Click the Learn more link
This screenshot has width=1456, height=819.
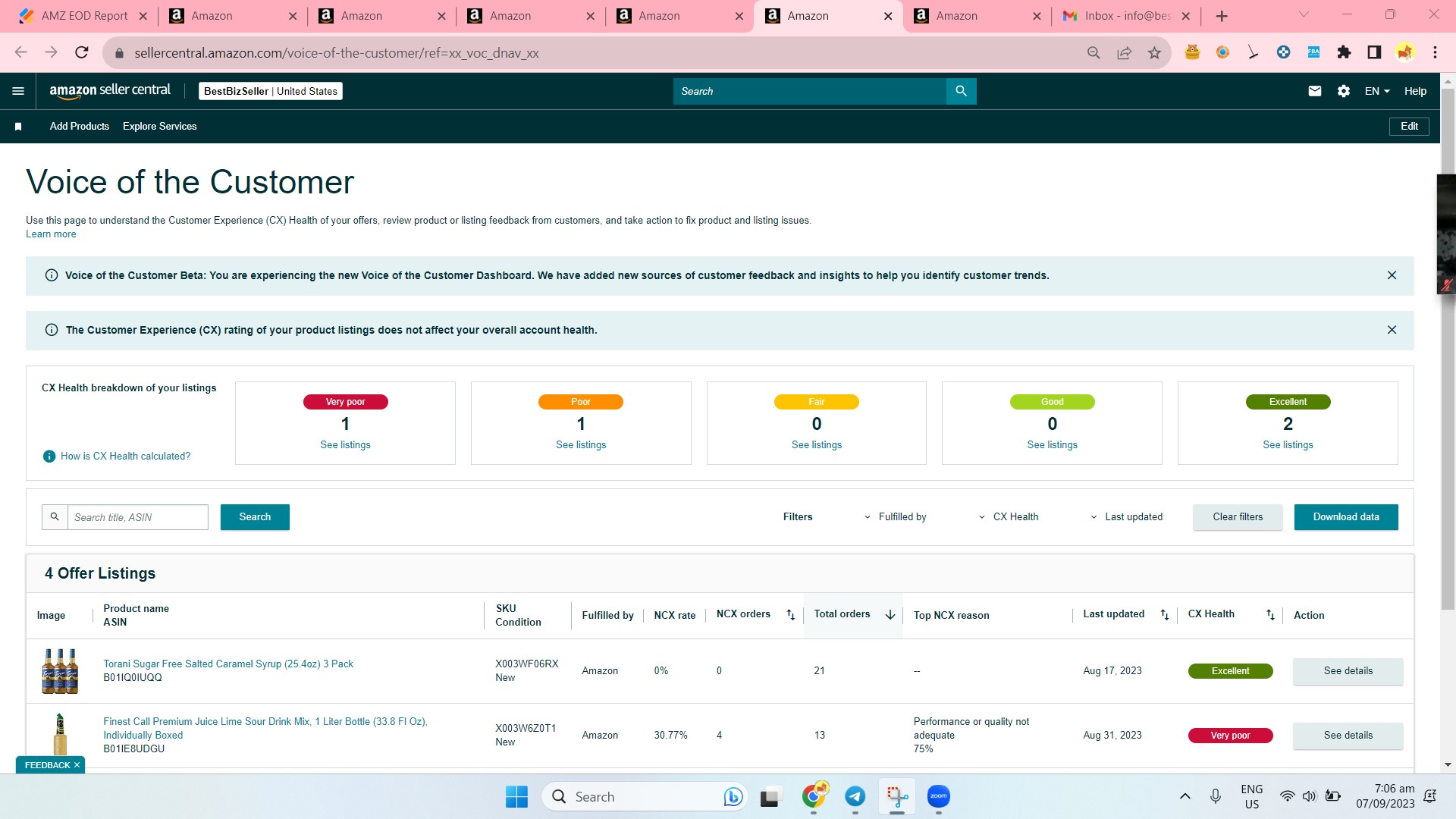click(51, 234)
